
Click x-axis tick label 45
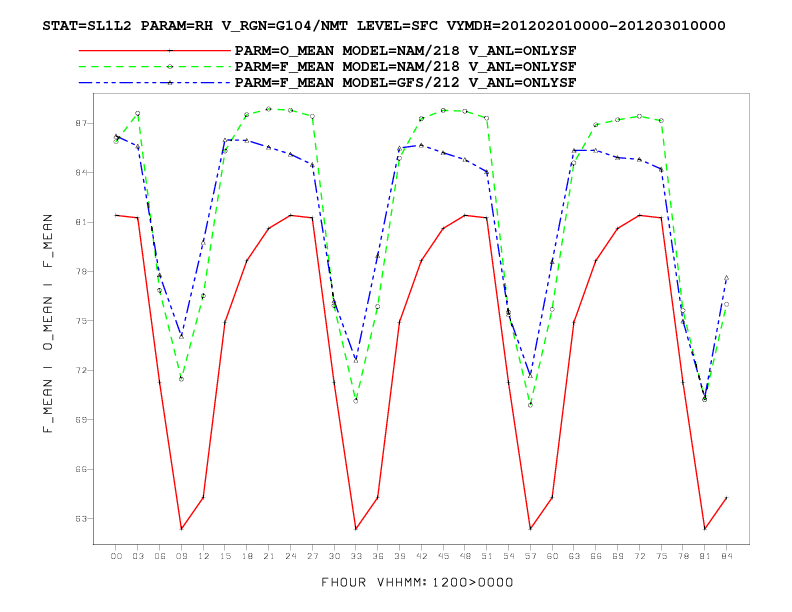click(x=443, y=556)
